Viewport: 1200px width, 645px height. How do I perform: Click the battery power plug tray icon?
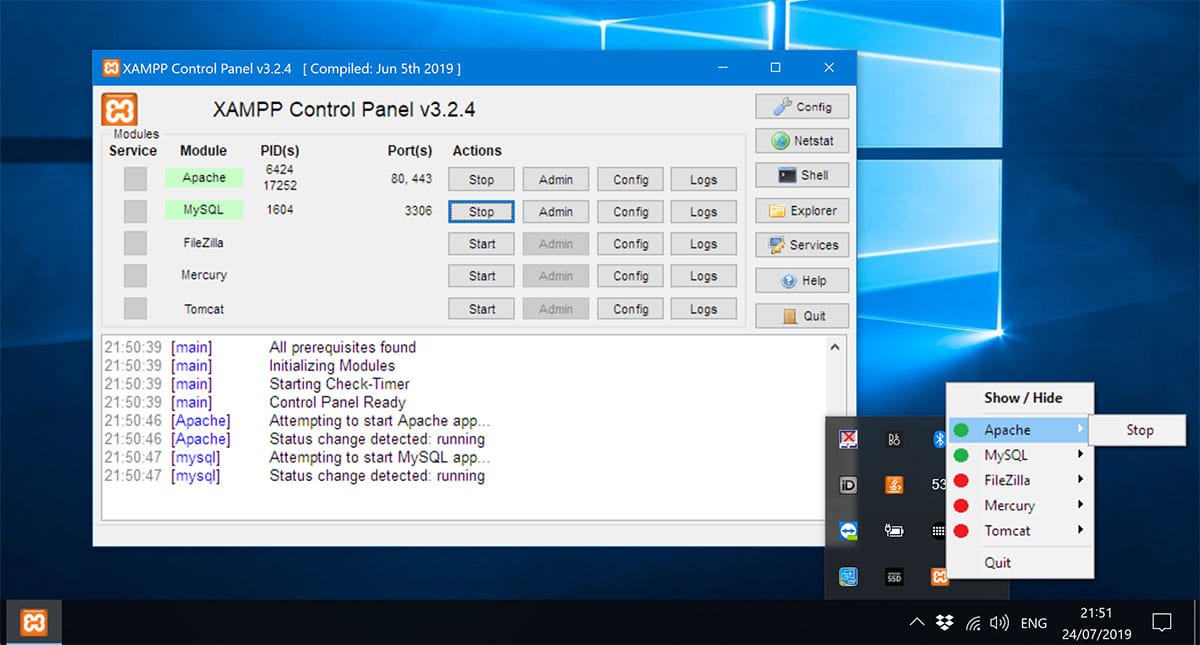click(894, 531)
